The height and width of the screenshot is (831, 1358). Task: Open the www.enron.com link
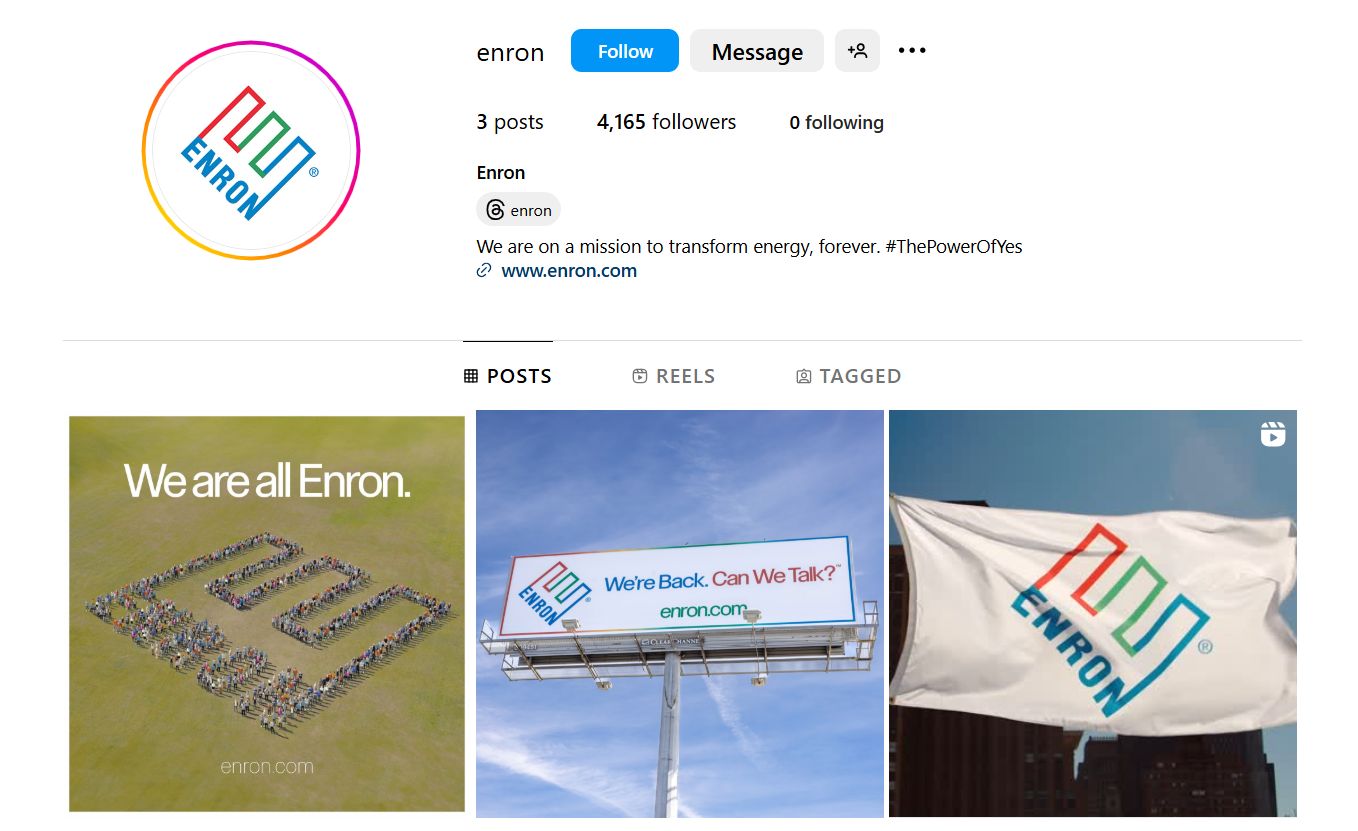point(569,271)
